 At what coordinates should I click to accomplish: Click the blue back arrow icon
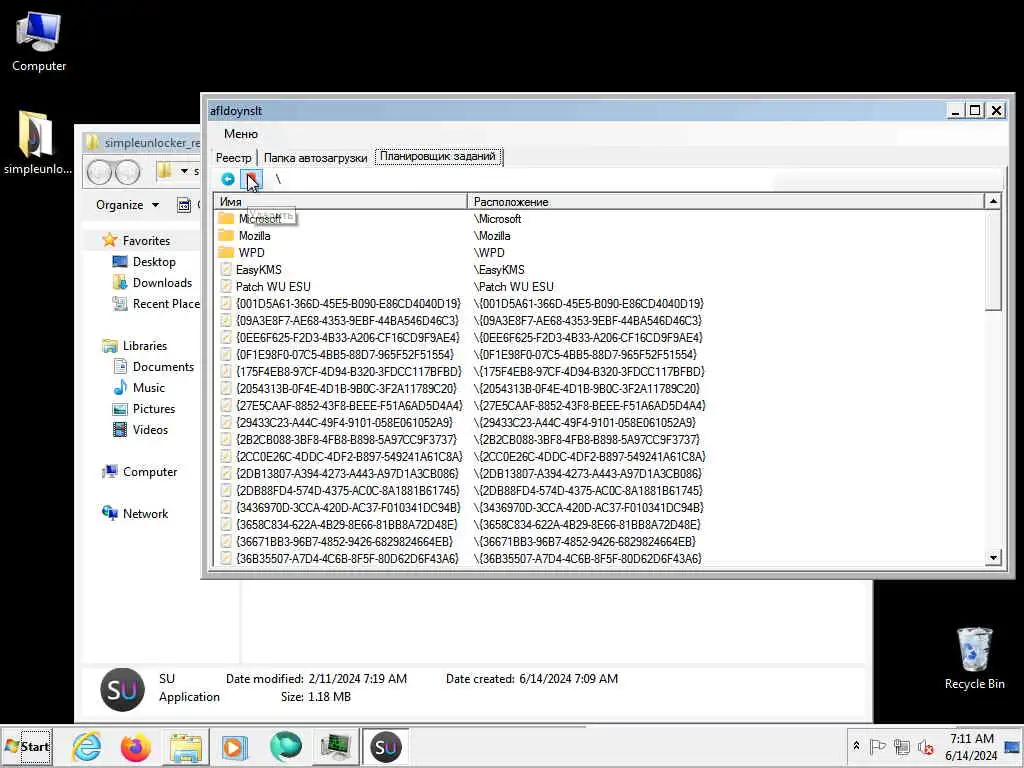pos(227,179)
